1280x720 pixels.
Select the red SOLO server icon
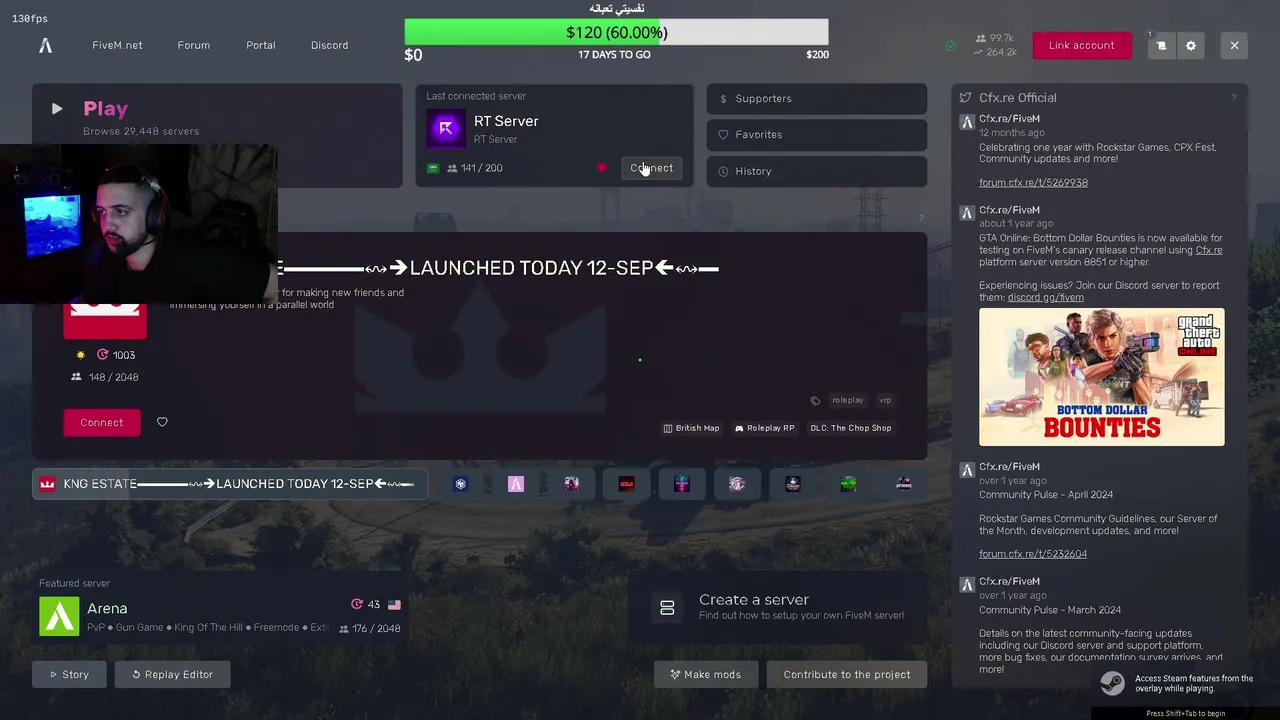pyautogui.click(x=627, y=484)
